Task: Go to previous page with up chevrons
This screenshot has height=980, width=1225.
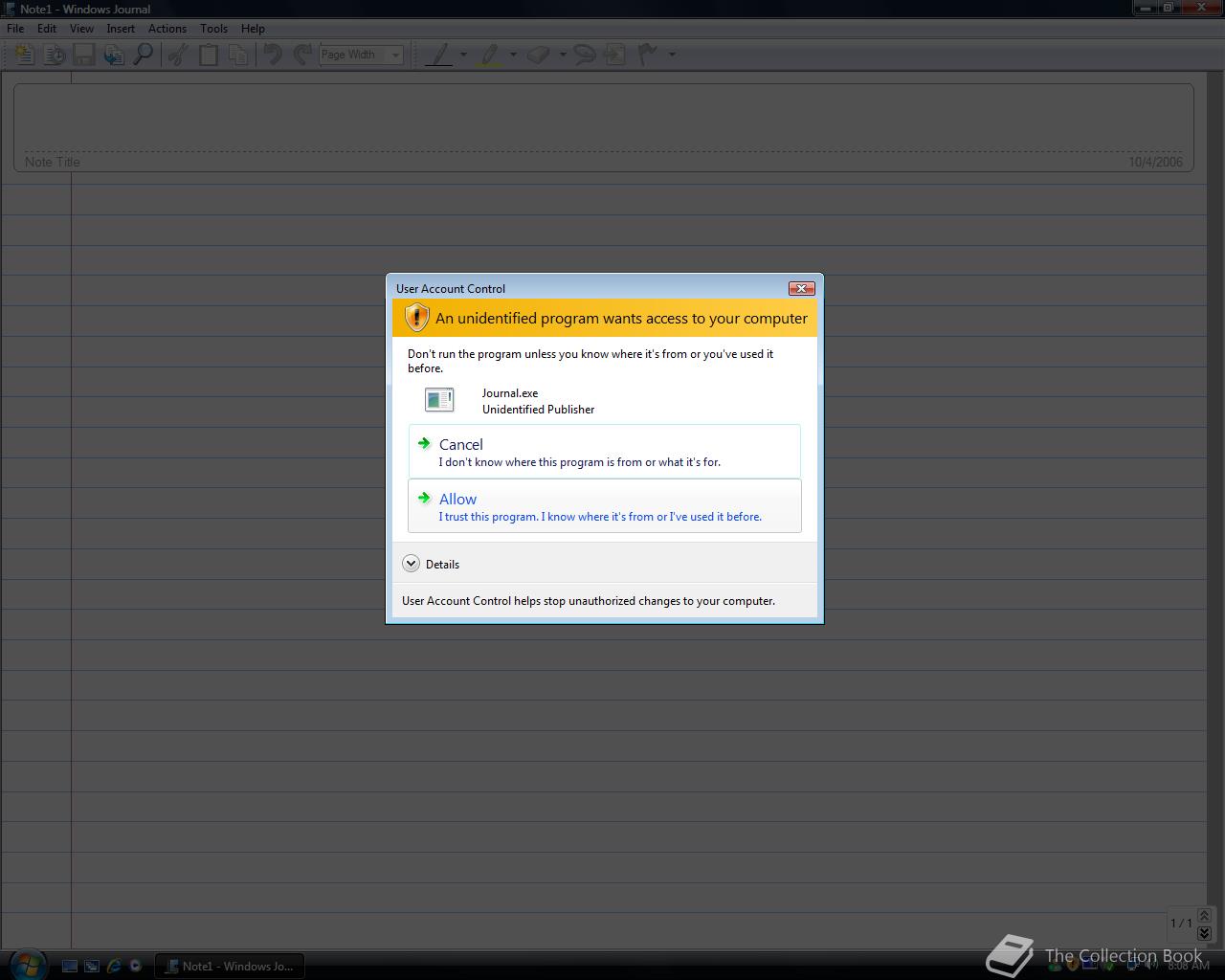Action: click(x=1204, y=916)
